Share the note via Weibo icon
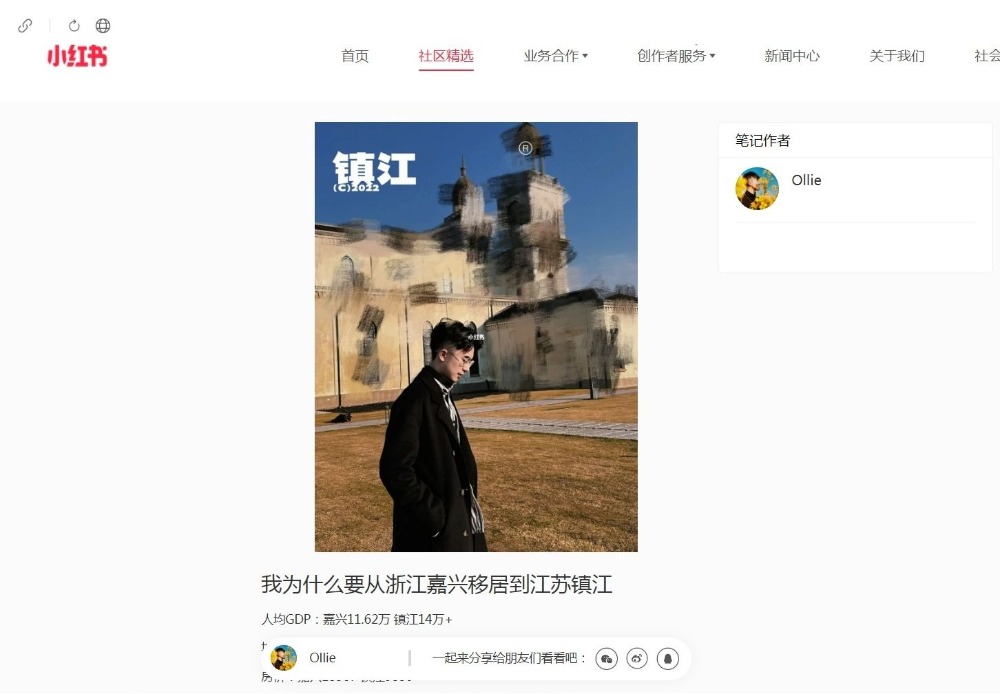This screenshot has width=1000, height=694. point(637,658)
